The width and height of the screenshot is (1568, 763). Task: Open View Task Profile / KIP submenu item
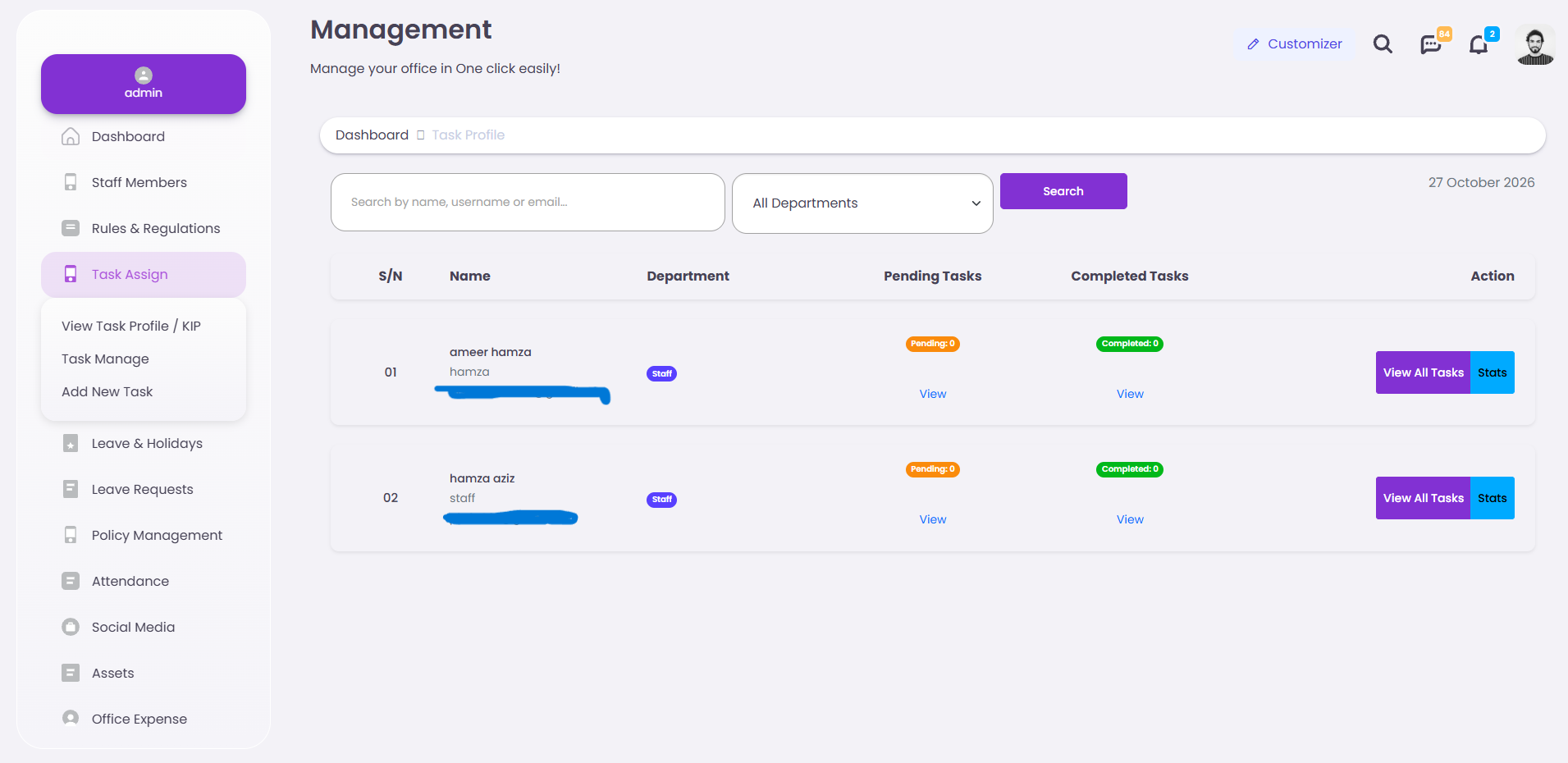pos(131,326)
